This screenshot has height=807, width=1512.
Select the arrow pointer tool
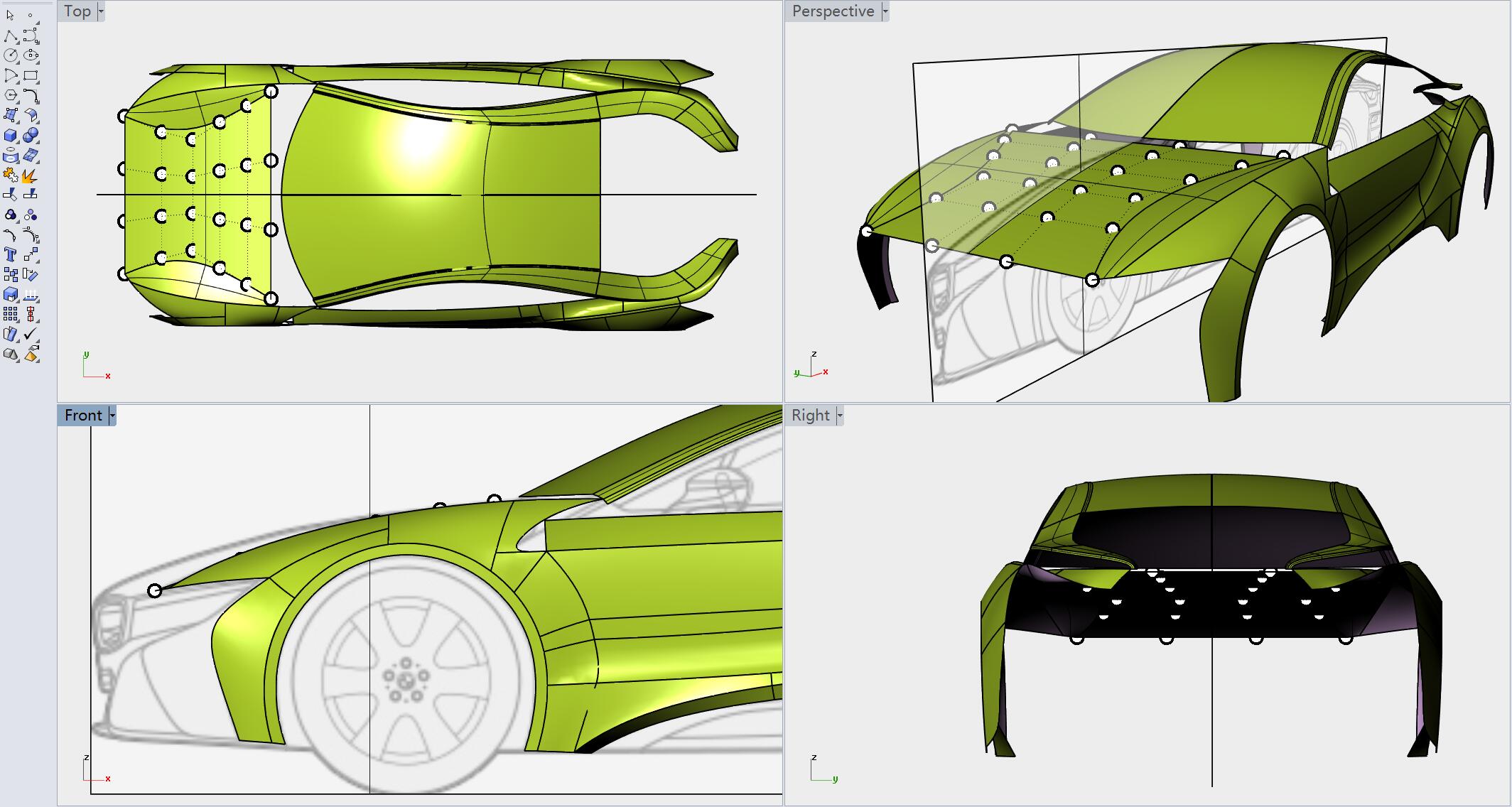pyautogui.click(x=10, y=14)
